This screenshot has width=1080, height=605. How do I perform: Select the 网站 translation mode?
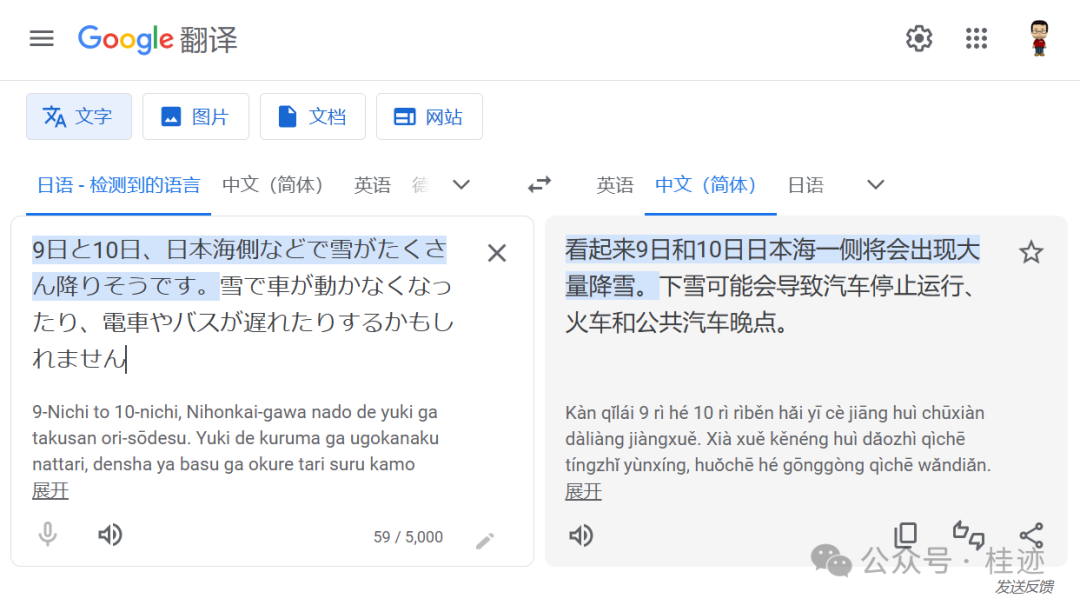[x=429, y=116]
